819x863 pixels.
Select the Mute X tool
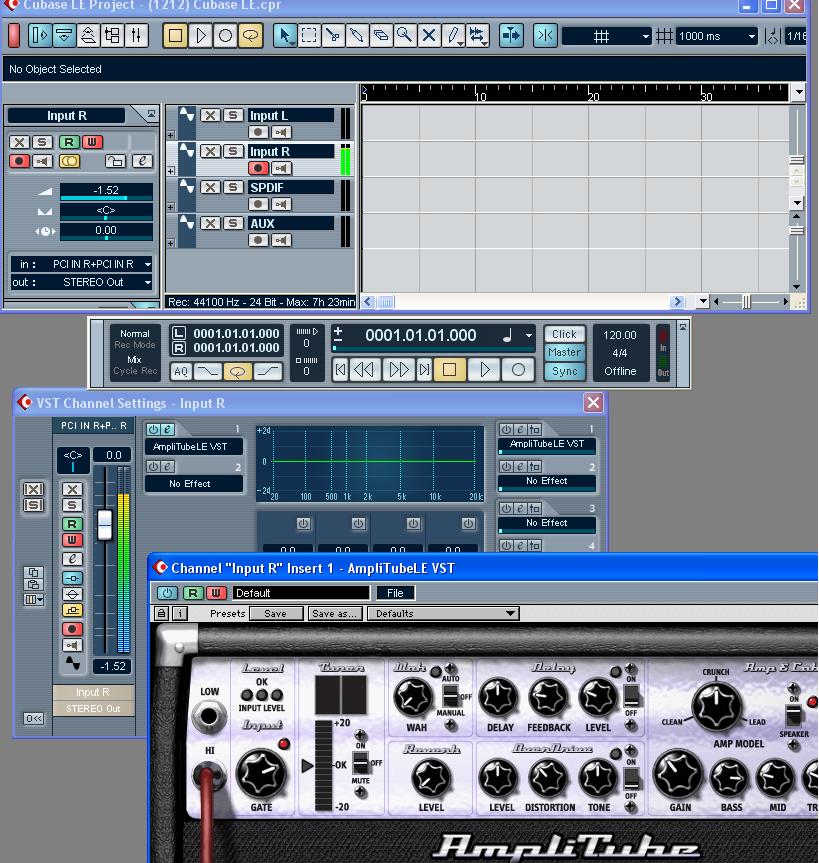coord(429,36)
